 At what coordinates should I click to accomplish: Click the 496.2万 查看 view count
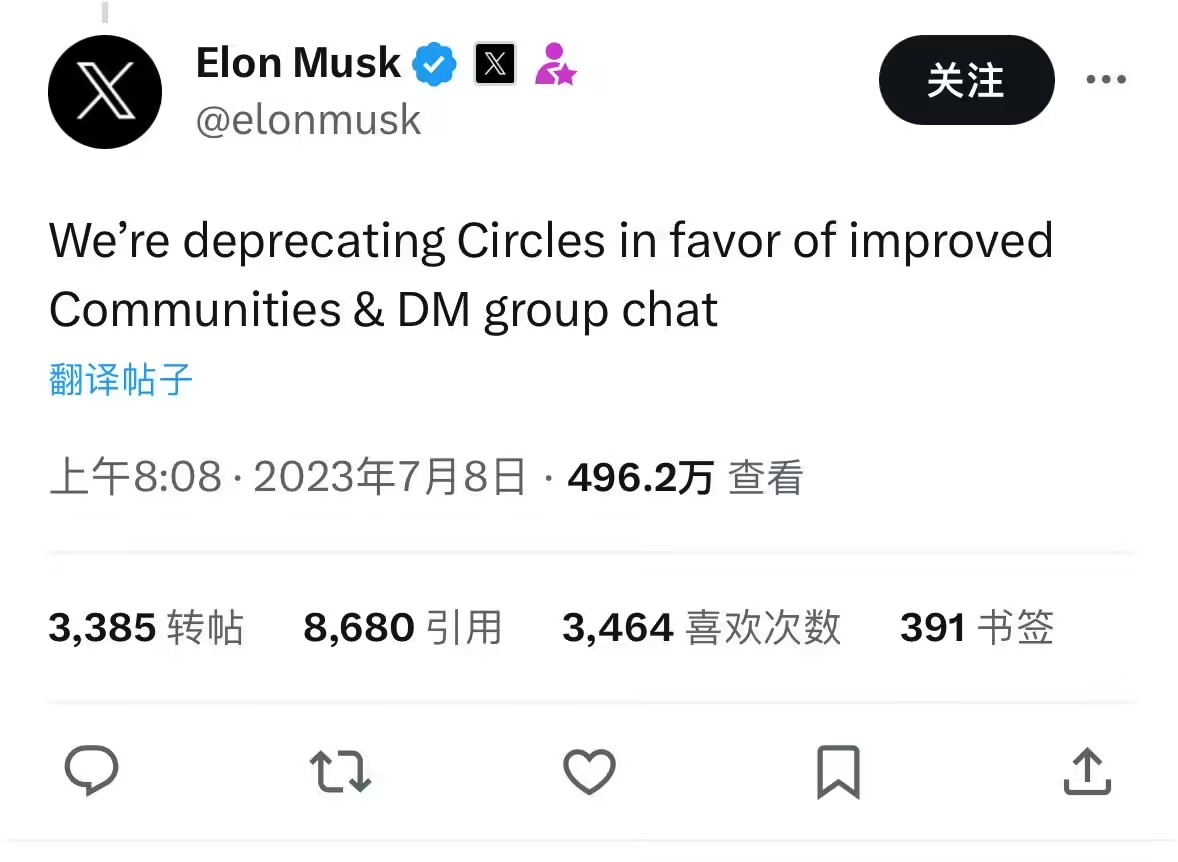(x=685, y=478)
